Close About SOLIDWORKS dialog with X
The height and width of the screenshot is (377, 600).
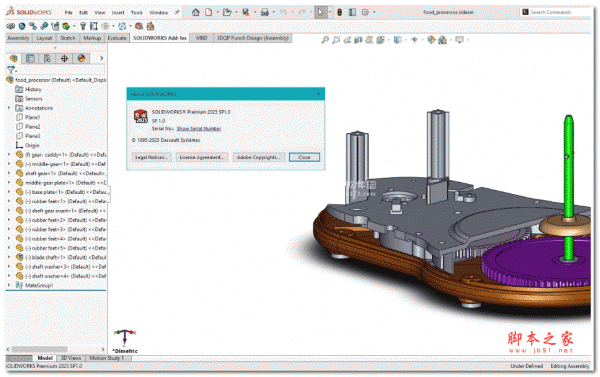(318, 94)
